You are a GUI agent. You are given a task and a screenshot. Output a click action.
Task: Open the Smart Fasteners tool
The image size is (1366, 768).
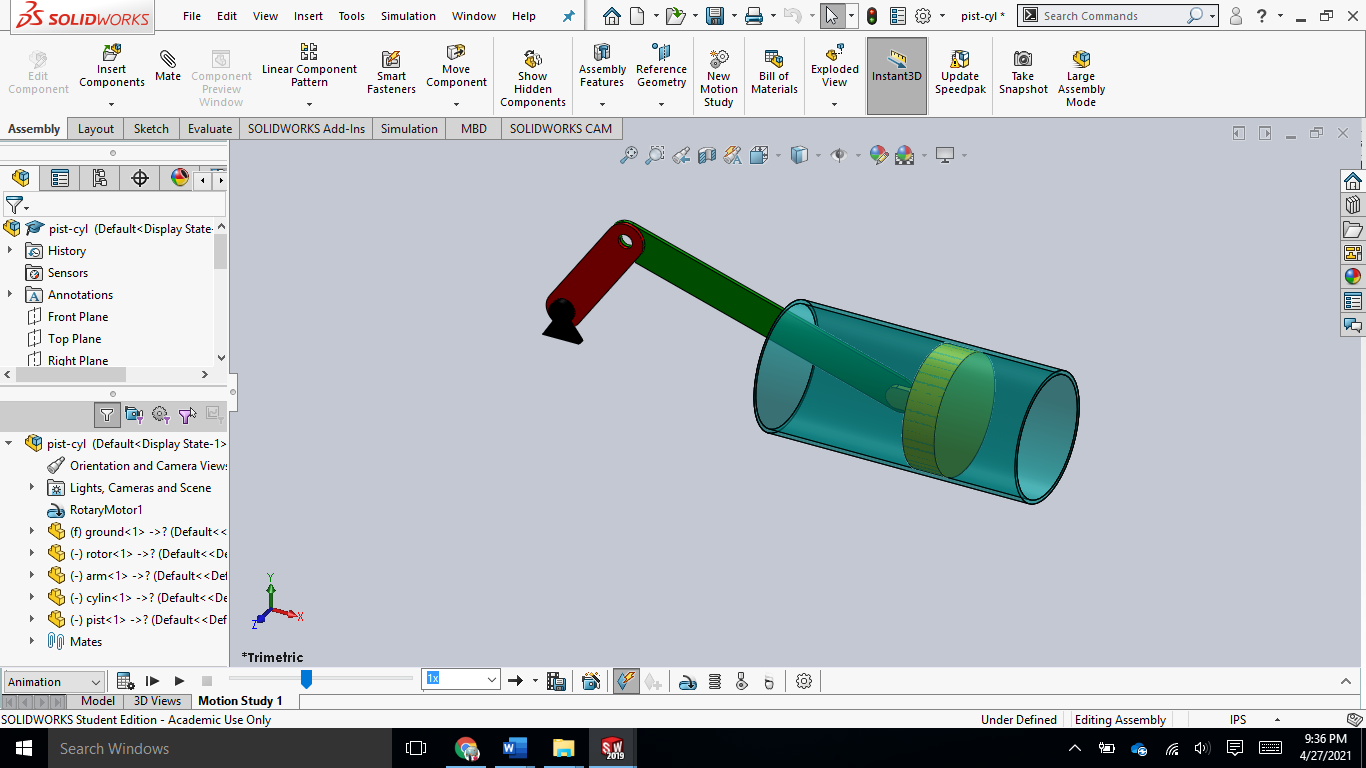[392, 72]
